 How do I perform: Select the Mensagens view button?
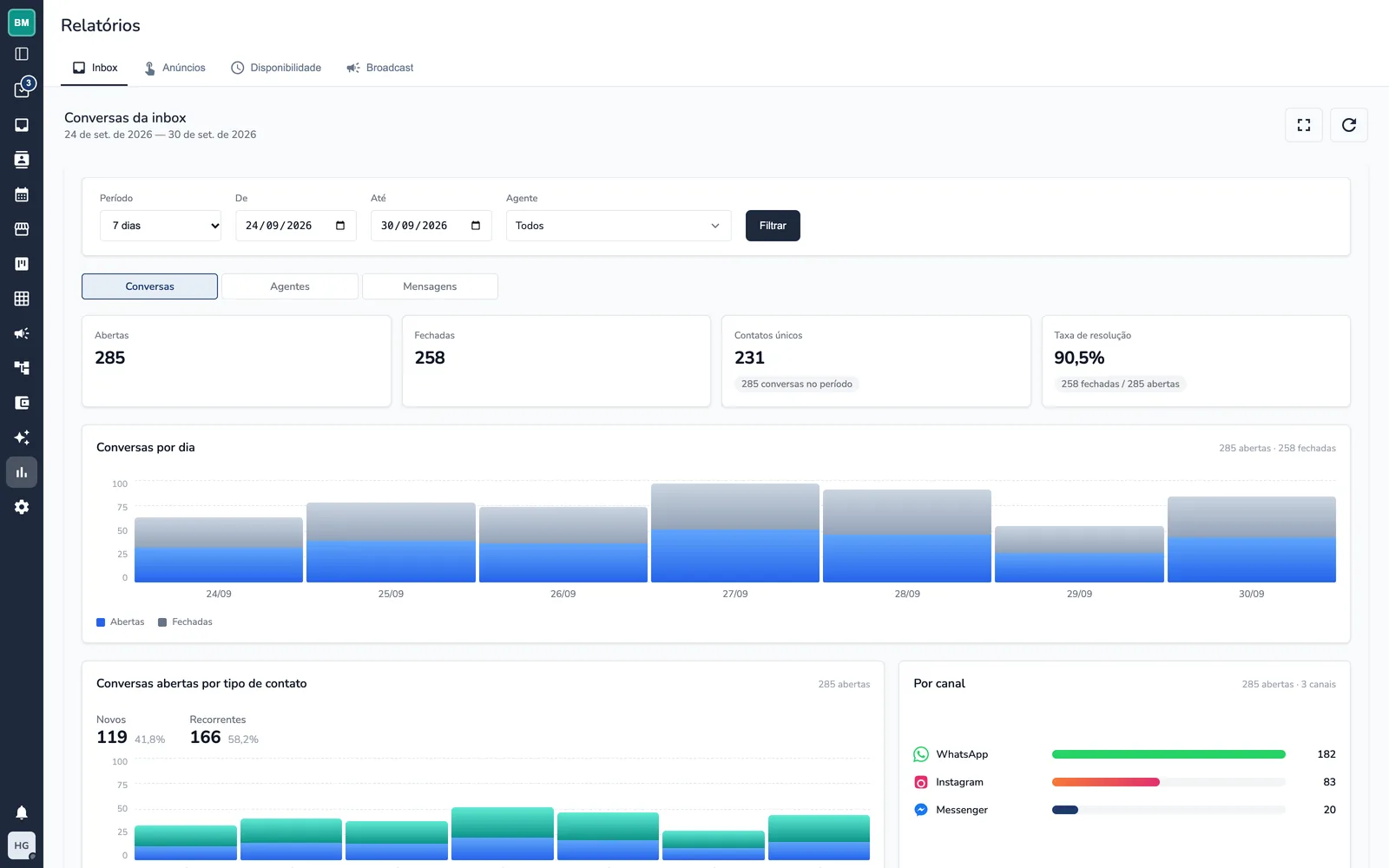point(430,286)
